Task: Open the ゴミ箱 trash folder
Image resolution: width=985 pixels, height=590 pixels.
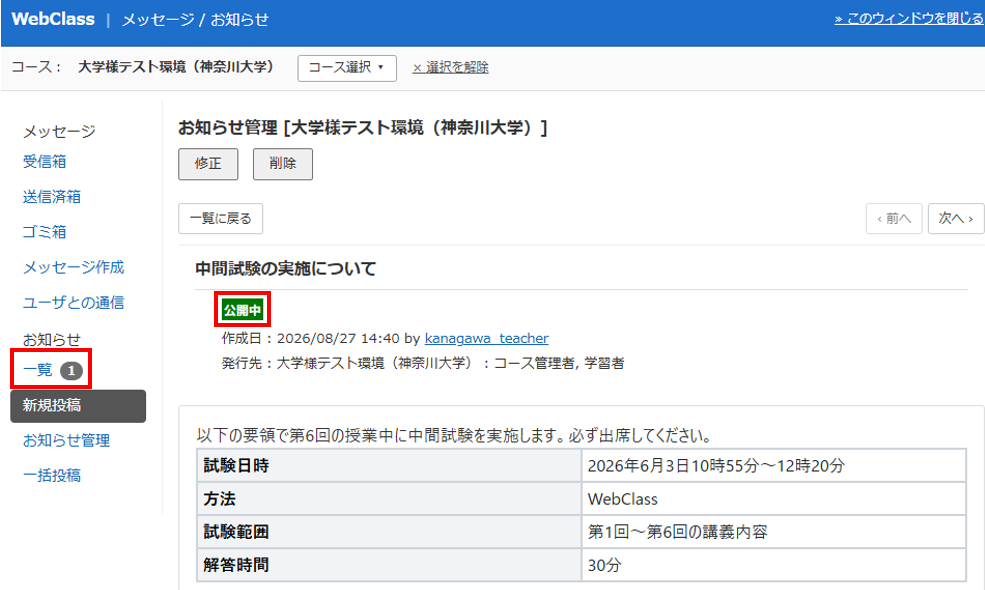Action: coord(45,232)
